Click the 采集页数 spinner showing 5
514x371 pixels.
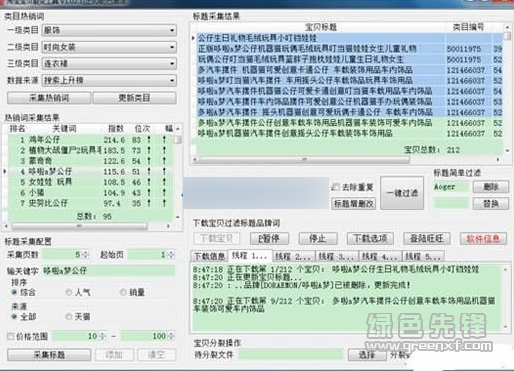[x=66, y=255]
